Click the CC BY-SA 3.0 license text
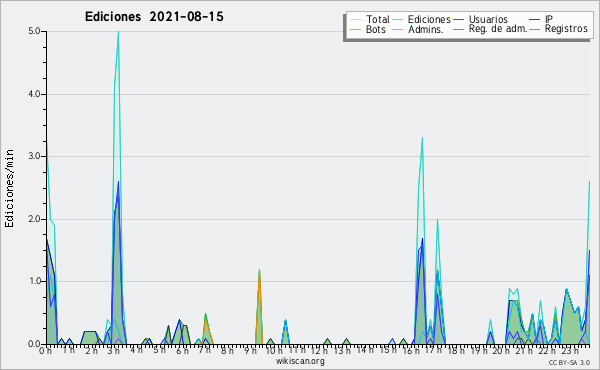 (569, 362)
